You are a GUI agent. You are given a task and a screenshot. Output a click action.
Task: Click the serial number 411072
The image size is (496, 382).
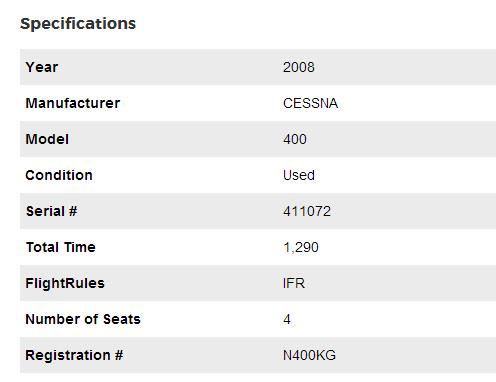(307, 211)
